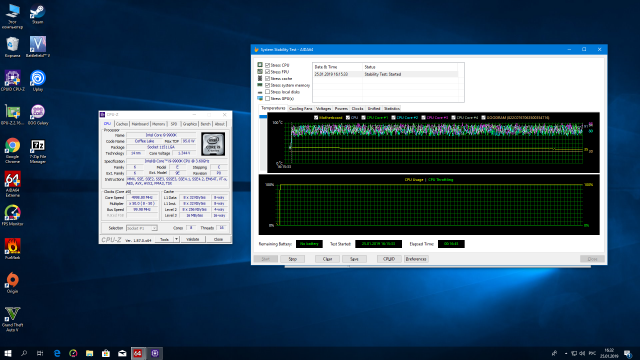Switch to the Statistics tab
This screenshot has width=640, height=360.
(392, 109)
